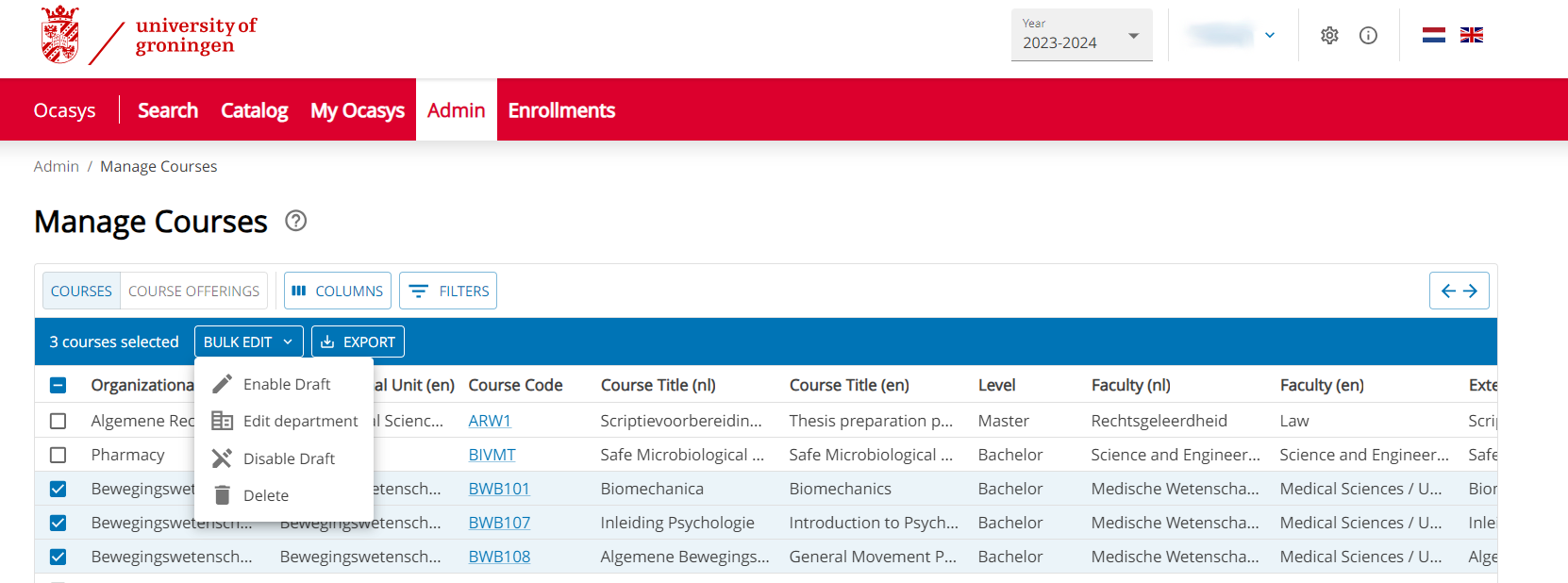Check the Pharmacy row checkbox
The image size is (1568, 583).
coord(58,455)
